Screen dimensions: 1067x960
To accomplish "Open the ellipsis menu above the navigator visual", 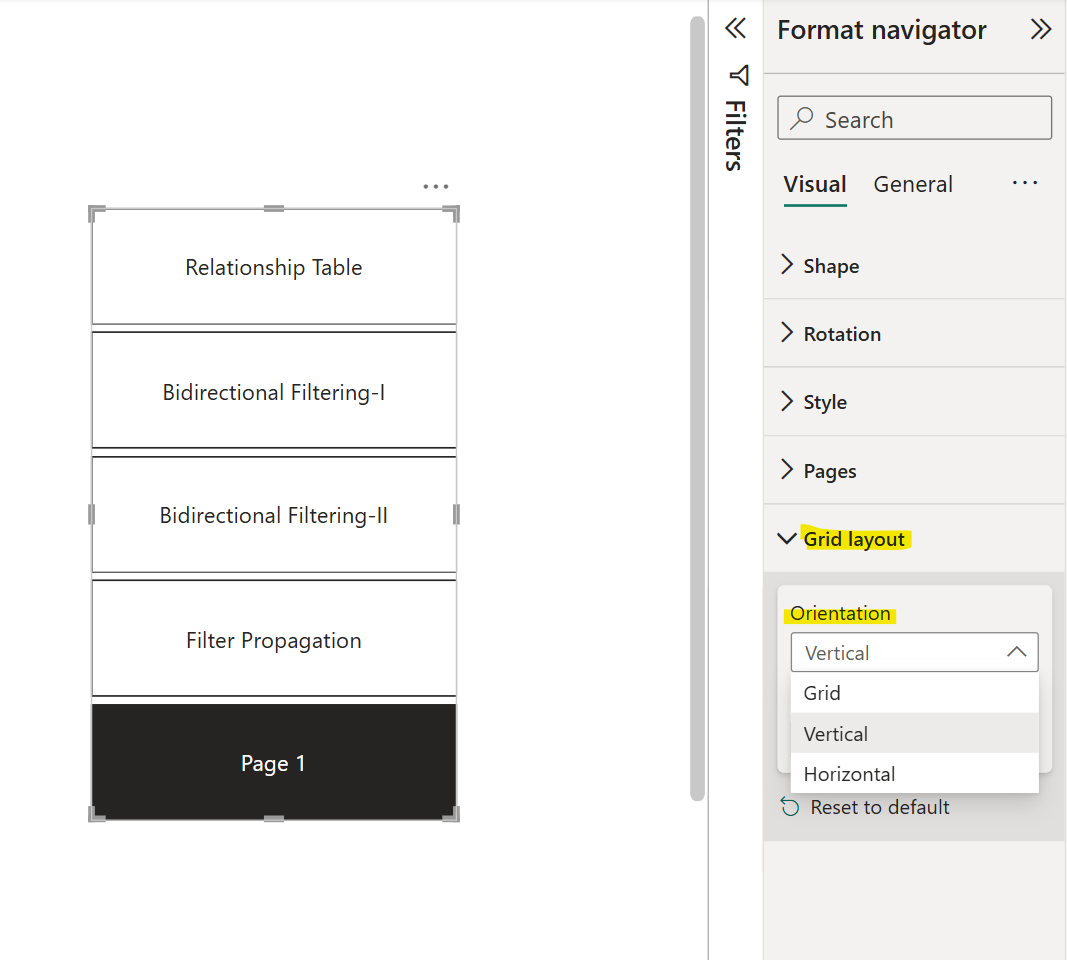I will [x=435, y=186].
